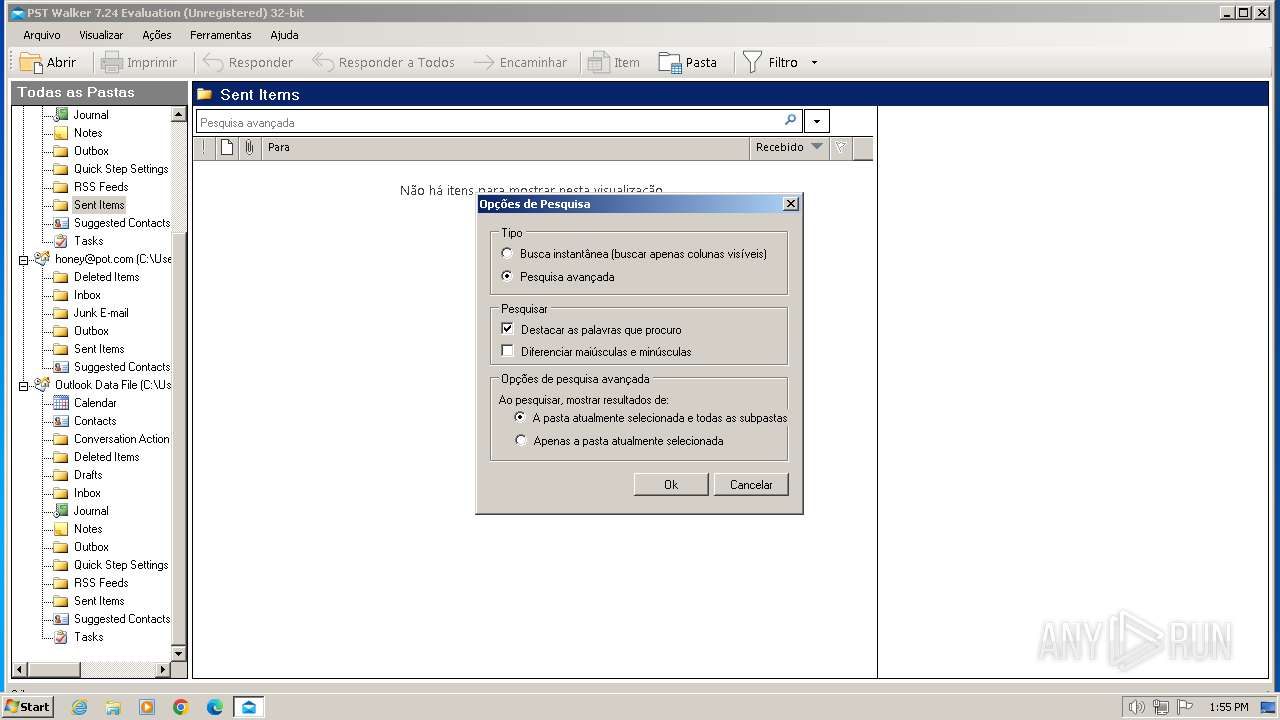This screenshot has height=720, width=1280.
Task: Open the Ajuda menu
Action: click(x=284, y=35)
